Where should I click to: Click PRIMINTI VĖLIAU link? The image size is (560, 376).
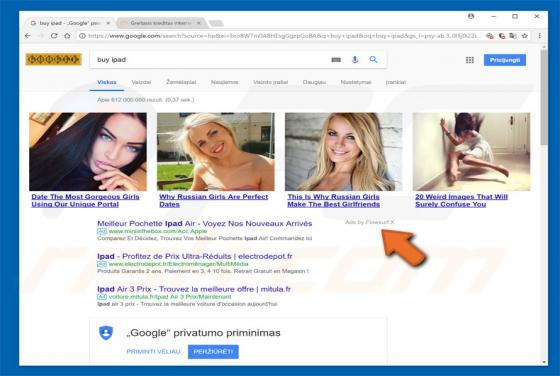click(x=153, y=352)
